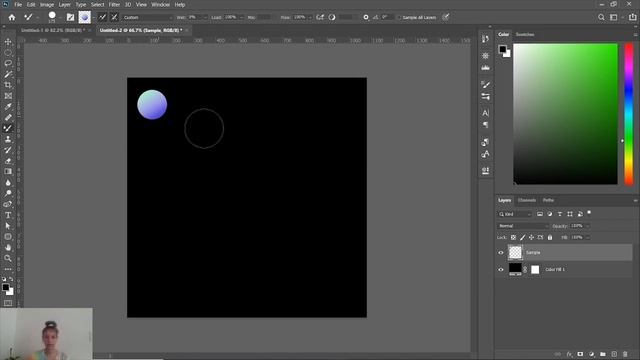This screenshot has width=640, height=360.
Task: Open the Window menu
Action: [x=160, y=4]
